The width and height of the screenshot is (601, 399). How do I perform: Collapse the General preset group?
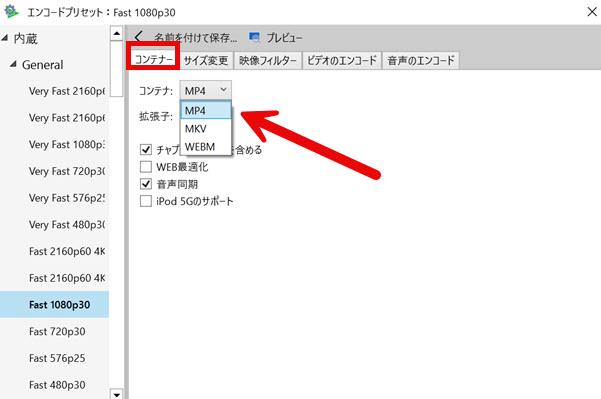[x=13, y=64]
